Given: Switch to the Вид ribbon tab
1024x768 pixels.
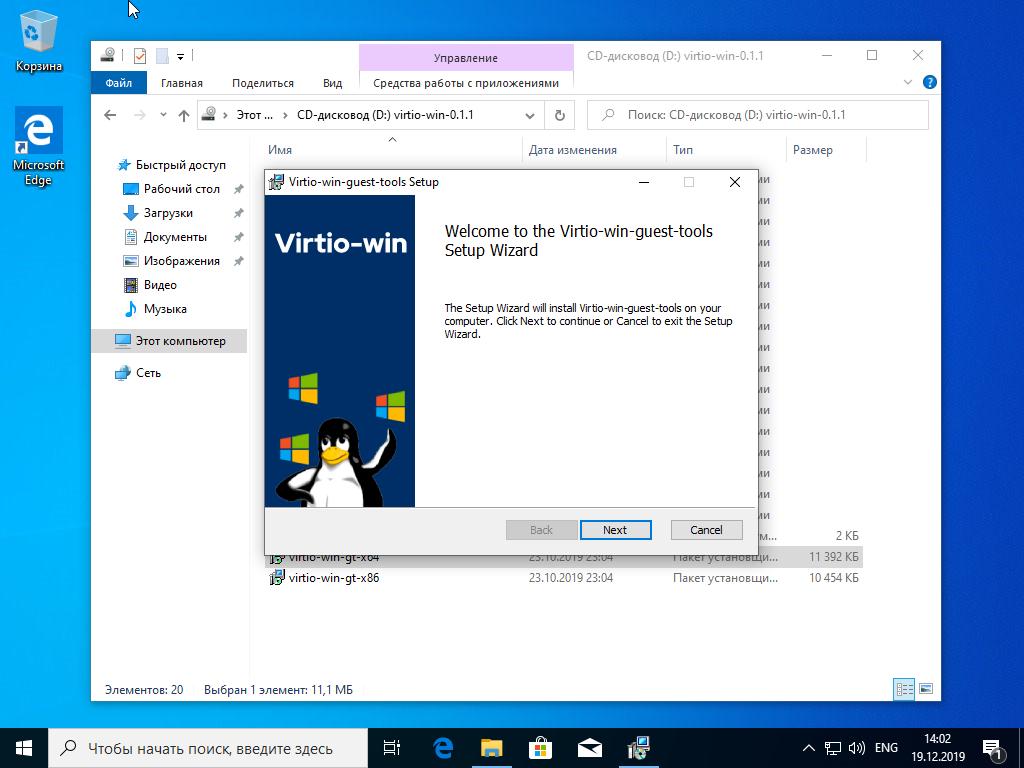Looking at the screenshot, I should point(332,83).
